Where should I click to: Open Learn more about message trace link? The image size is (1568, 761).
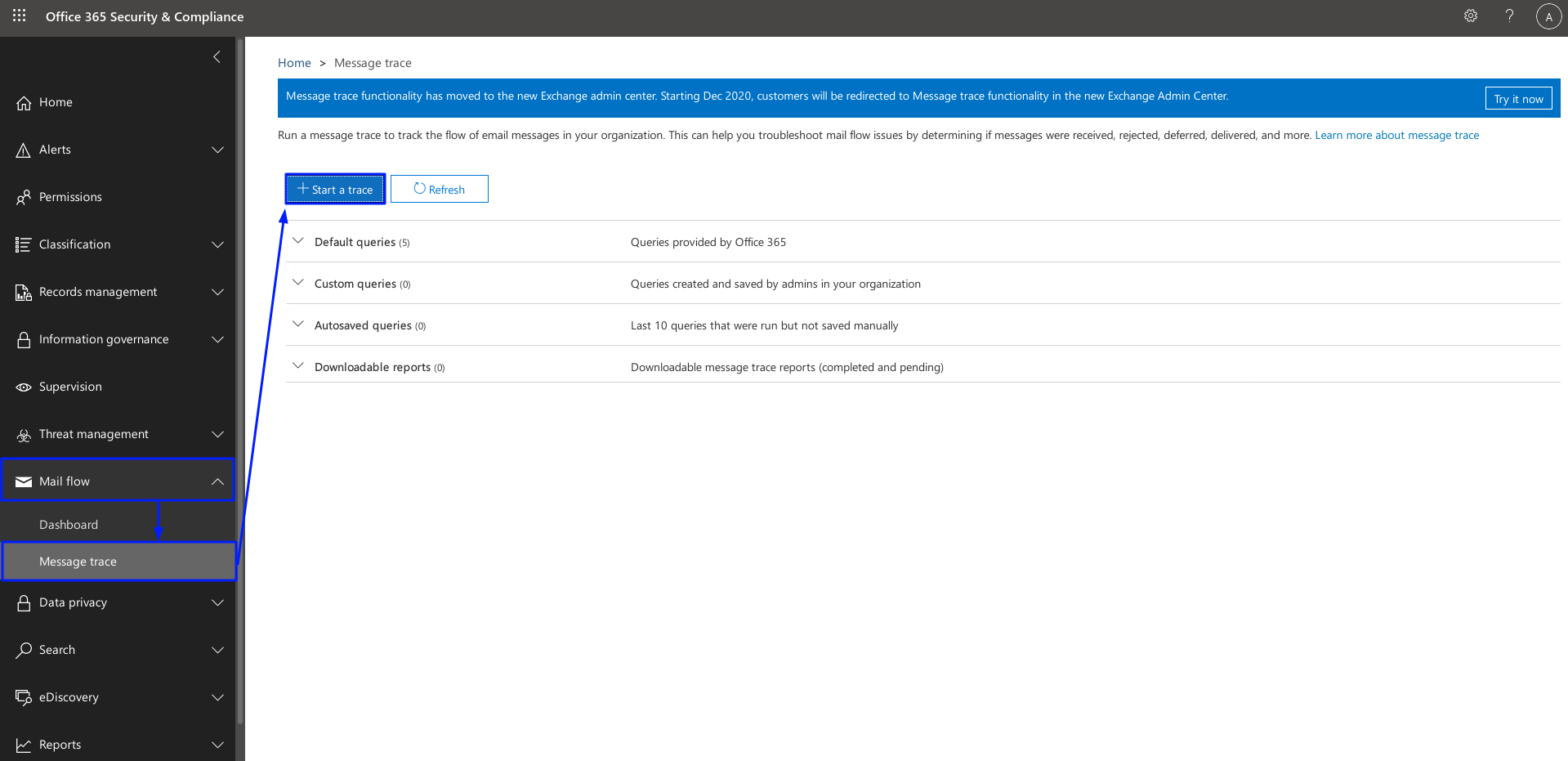1396,135
